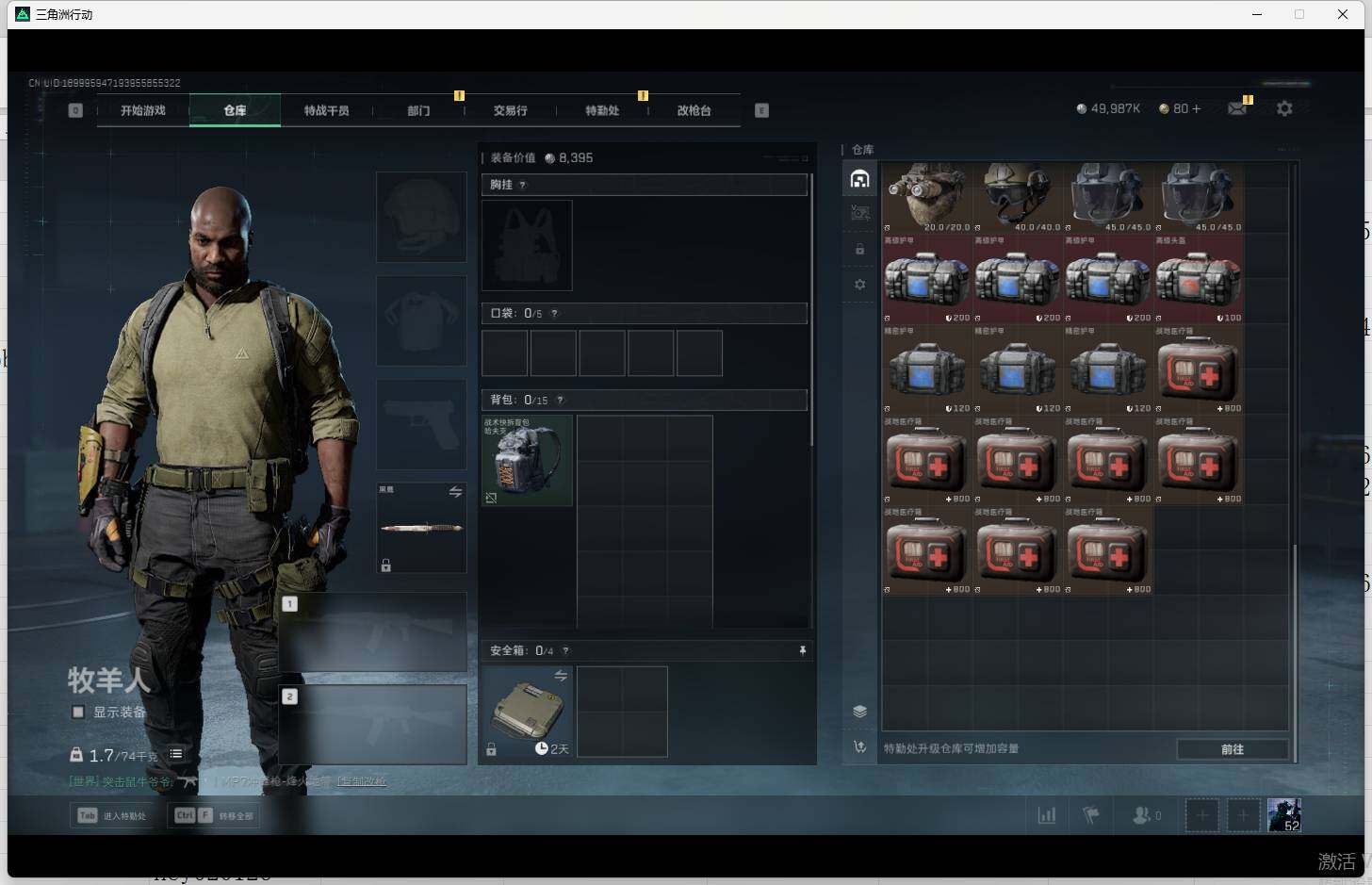Switch to the 交易行 tab
The width and height of the screenshot is (1372, 885).
(510, 110)
